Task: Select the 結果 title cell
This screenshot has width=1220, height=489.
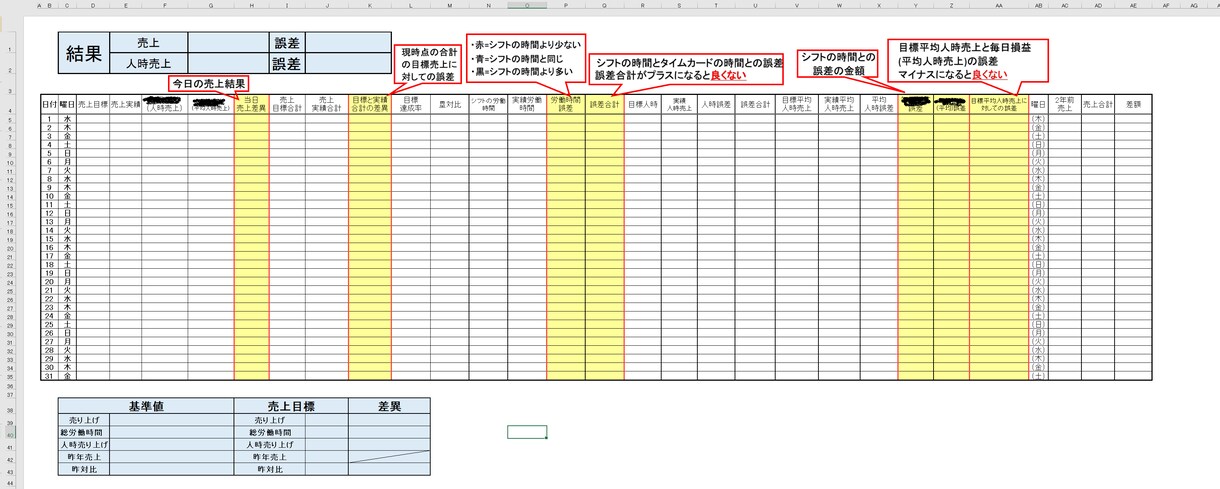Action: [x=83, y=54]
